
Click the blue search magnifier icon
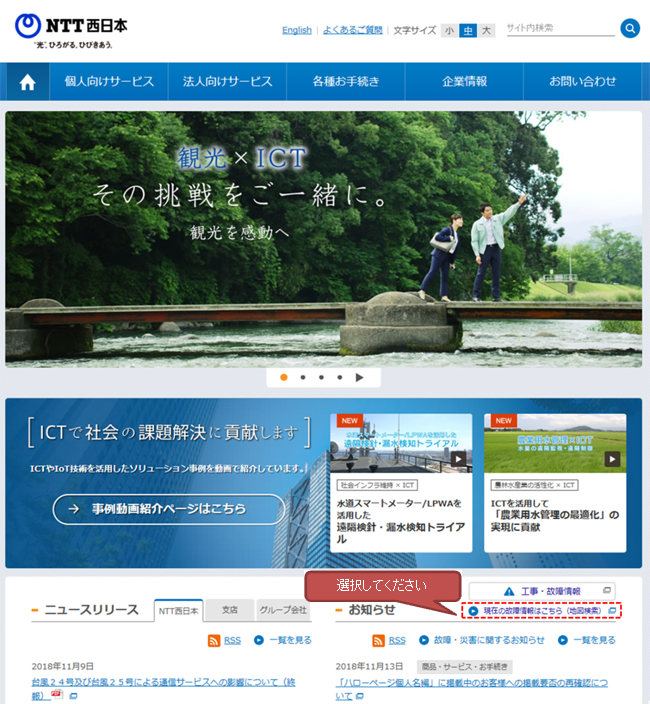630,29
